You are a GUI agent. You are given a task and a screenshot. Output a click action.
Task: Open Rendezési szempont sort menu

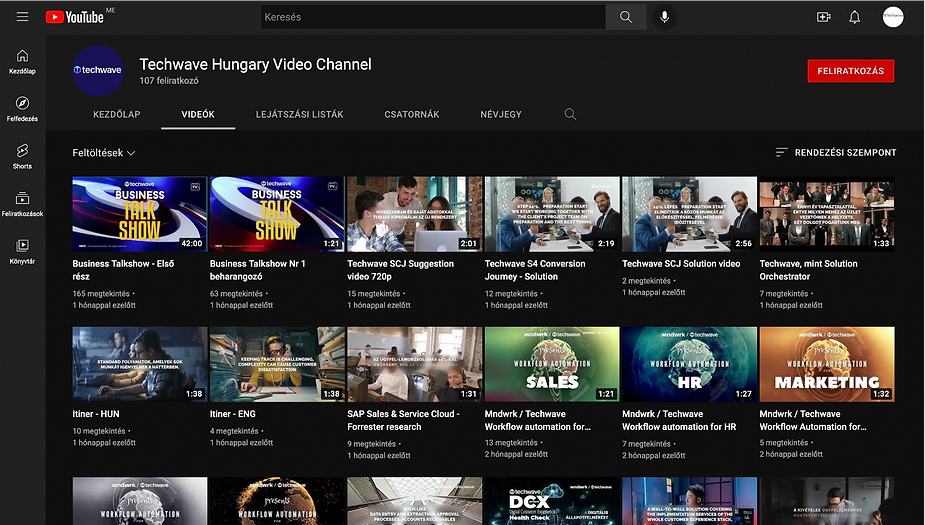835,153
